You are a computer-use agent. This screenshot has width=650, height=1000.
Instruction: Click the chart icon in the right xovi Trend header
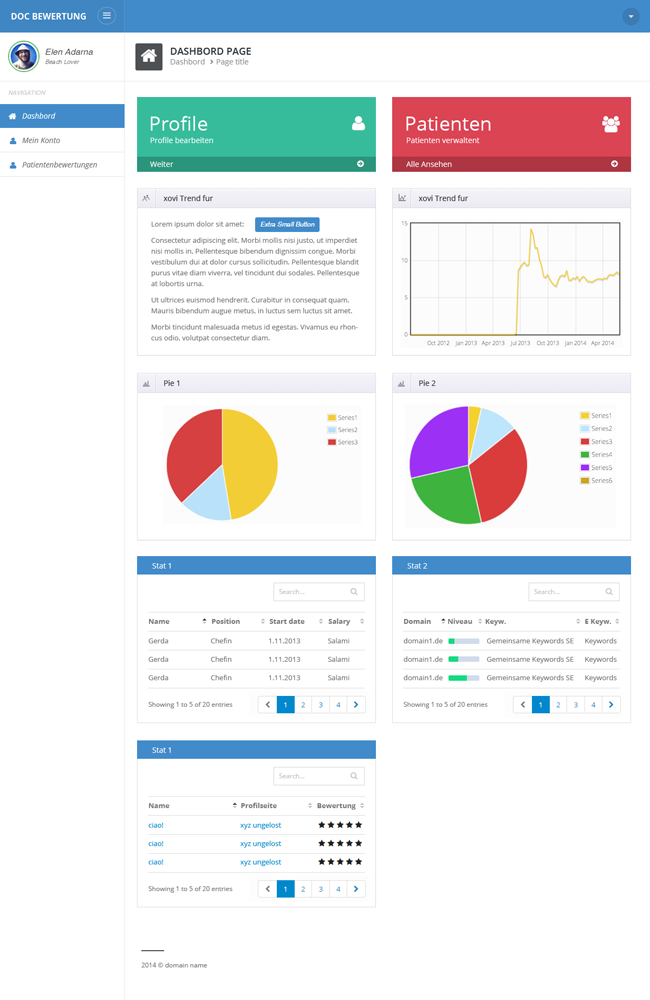pos(402,198)
